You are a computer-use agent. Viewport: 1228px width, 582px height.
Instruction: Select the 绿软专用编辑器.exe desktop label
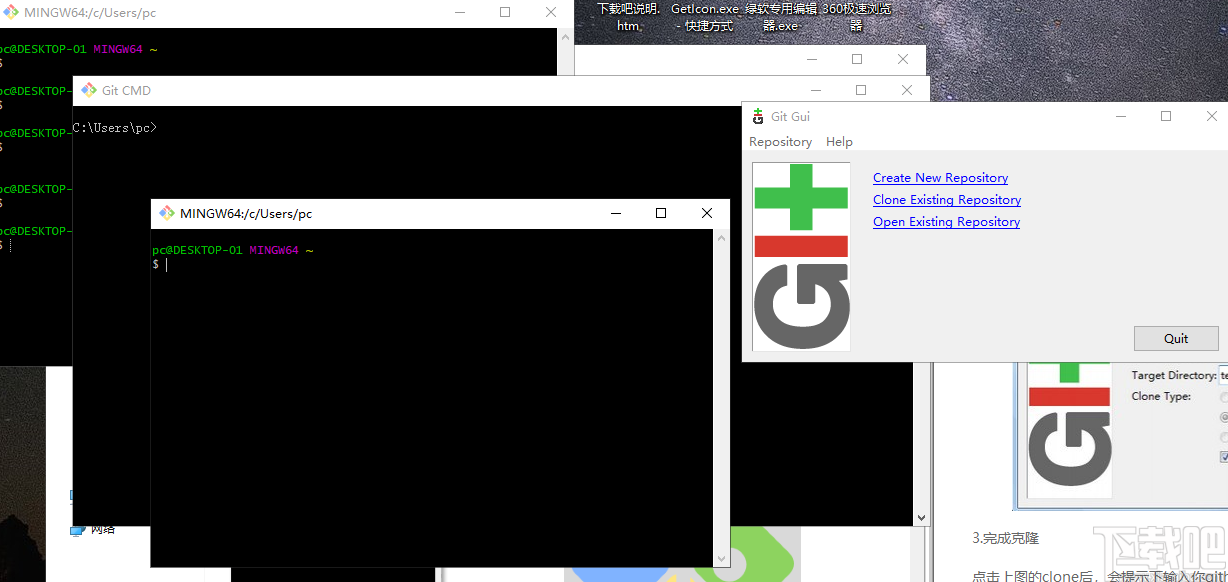point(780,17)
